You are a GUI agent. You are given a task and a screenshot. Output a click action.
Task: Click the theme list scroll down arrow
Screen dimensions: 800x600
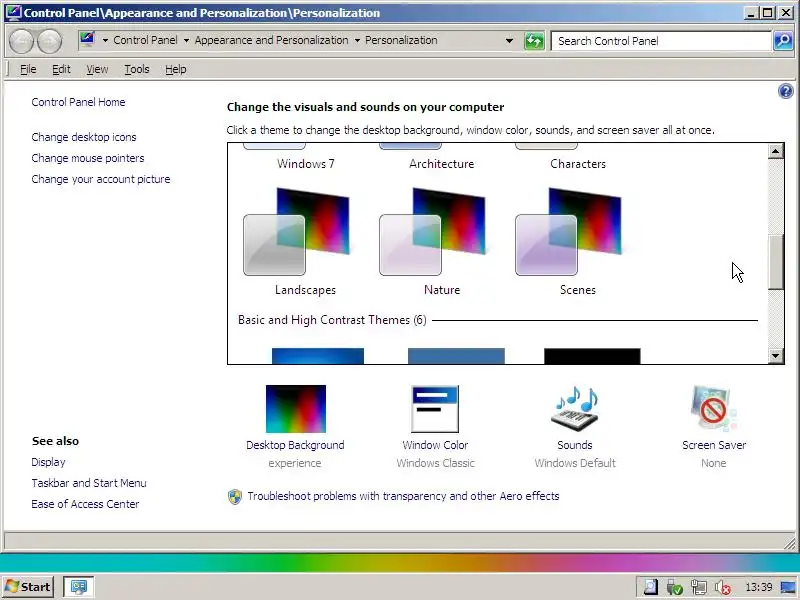pos(776,356)
